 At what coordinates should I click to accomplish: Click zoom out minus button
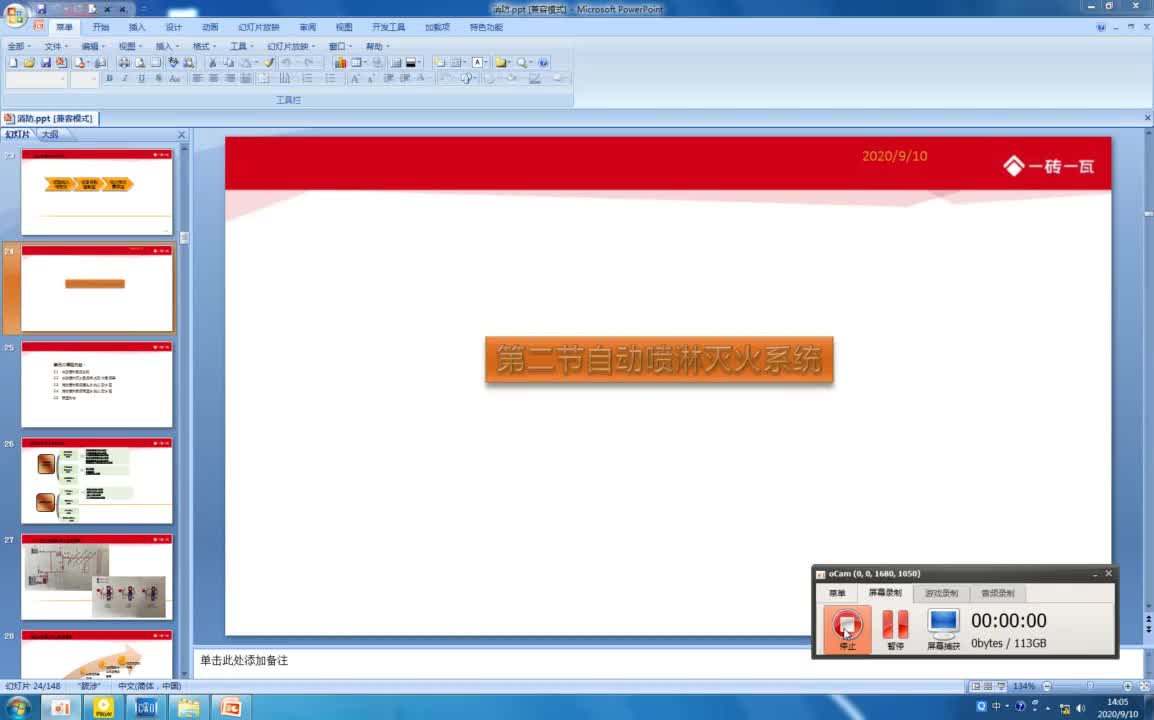pos(1047,686)
